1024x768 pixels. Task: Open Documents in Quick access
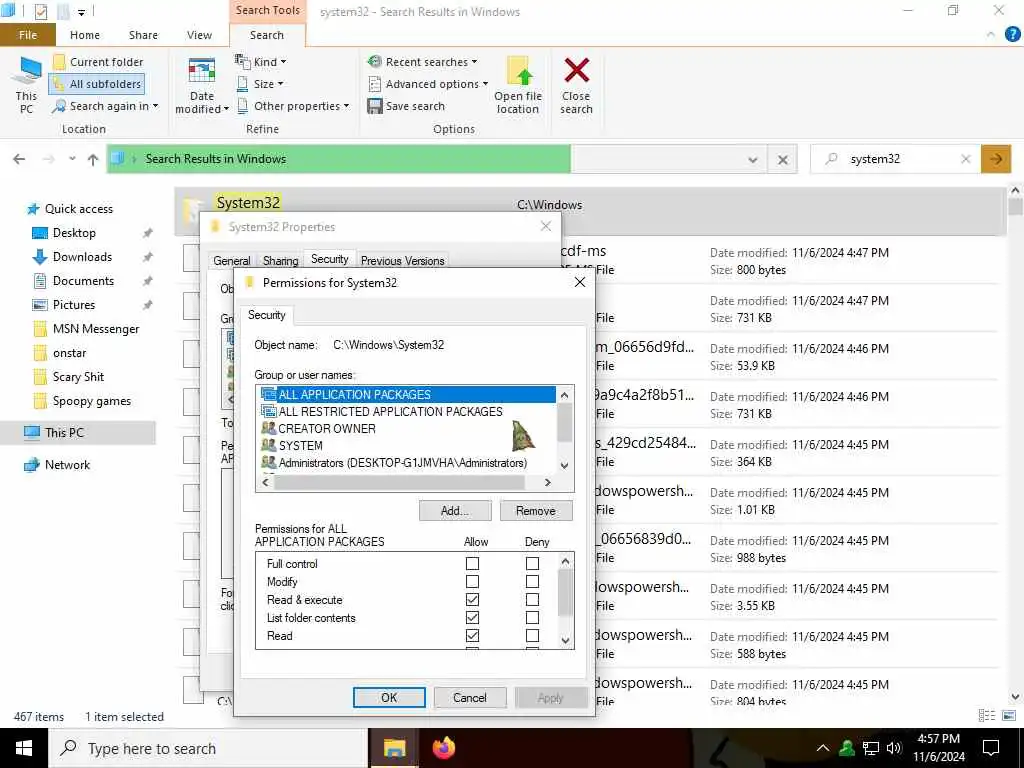83,281
